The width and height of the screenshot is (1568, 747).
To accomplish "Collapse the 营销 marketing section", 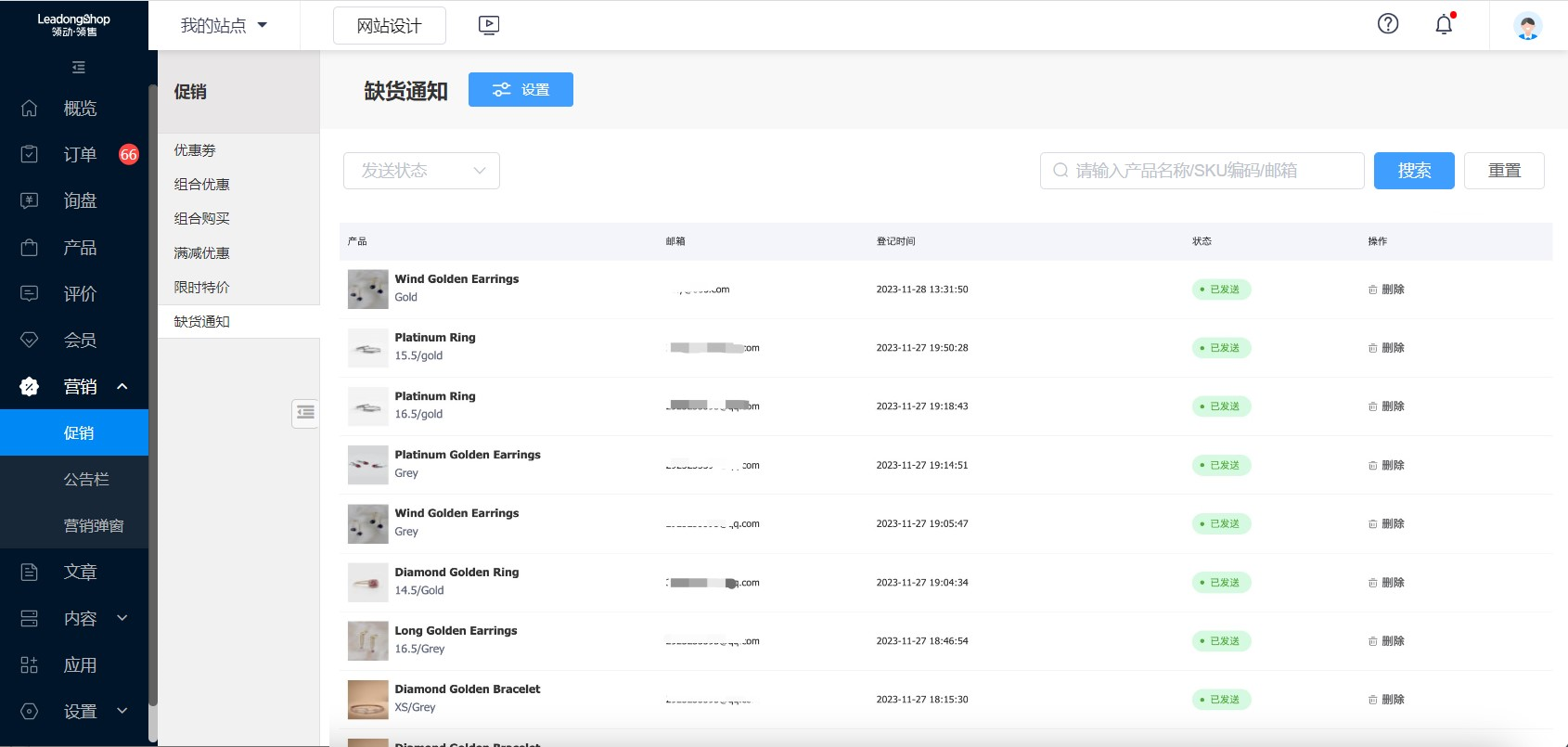I will tap(122, 386).
